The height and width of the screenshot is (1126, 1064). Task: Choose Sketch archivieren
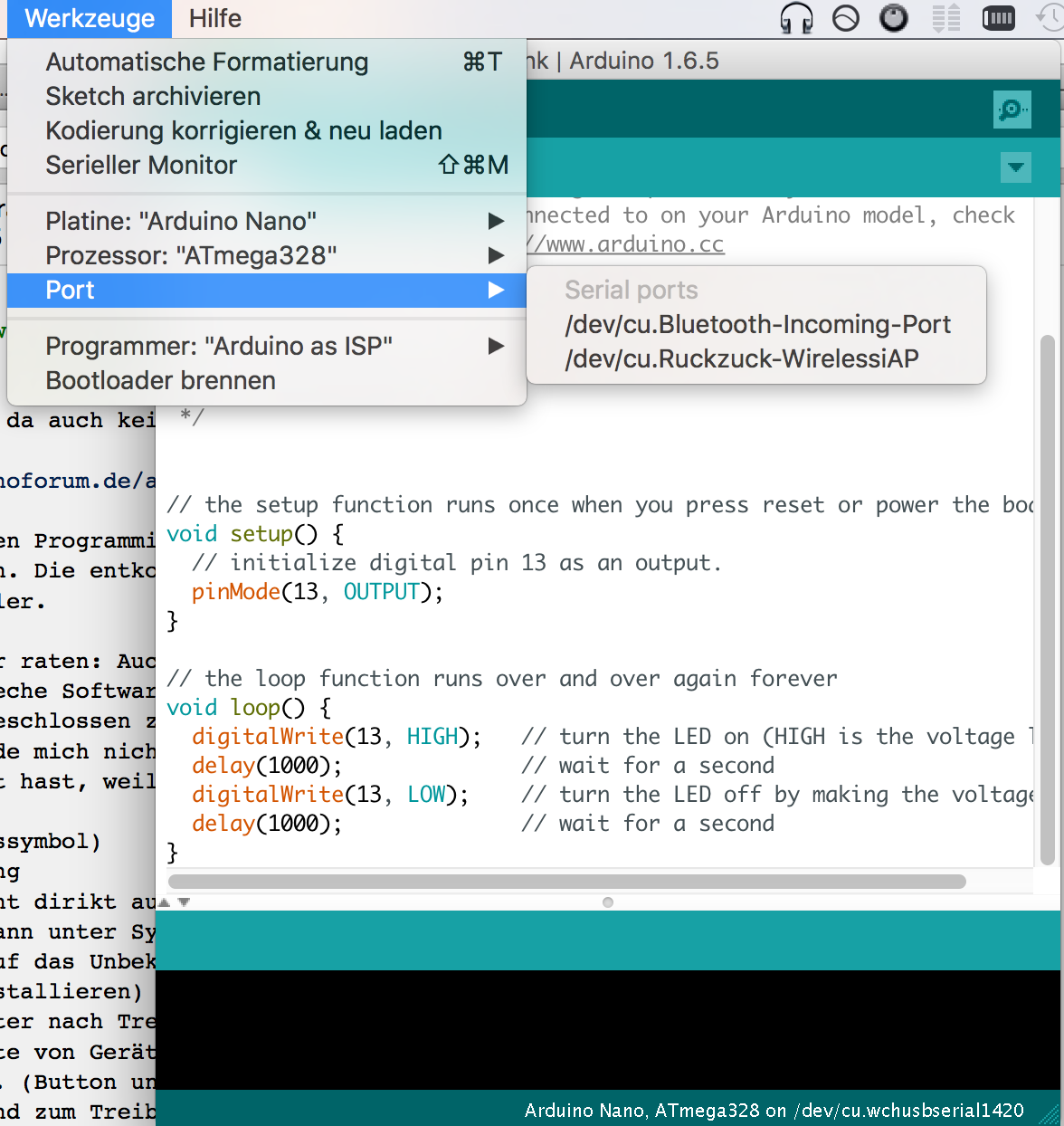[x=267, y=96]
